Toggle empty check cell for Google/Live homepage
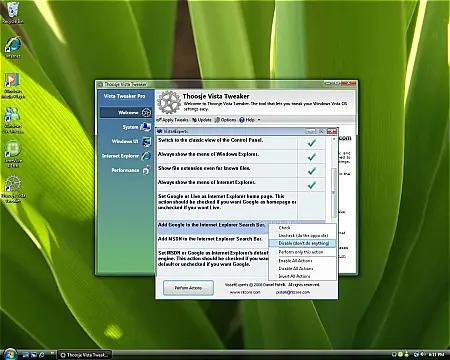The width and height of the screenshot is (450, 360). (311, 205)
